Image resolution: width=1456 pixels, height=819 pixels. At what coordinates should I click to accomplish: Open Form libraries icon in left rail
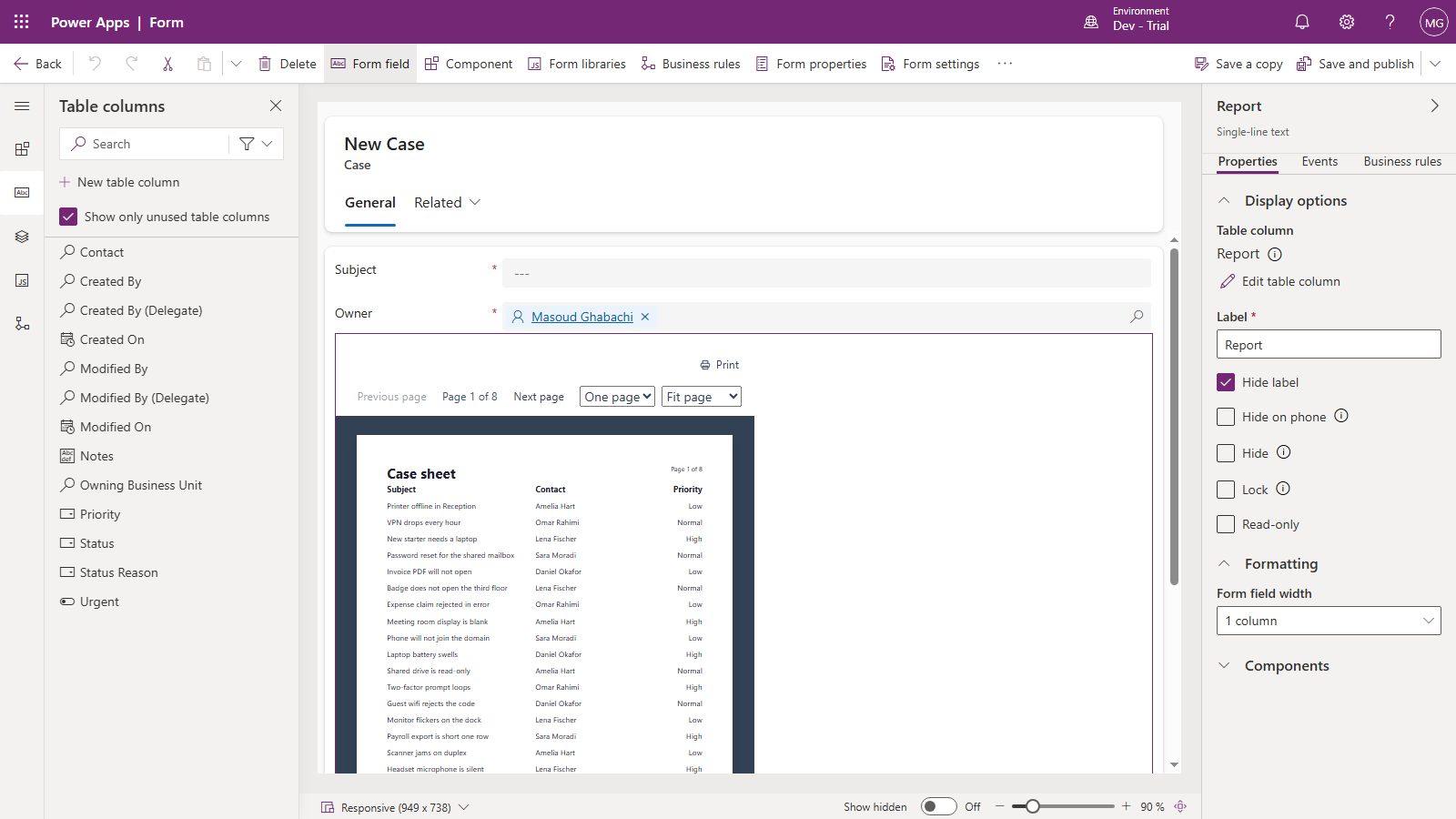[22, 280]
